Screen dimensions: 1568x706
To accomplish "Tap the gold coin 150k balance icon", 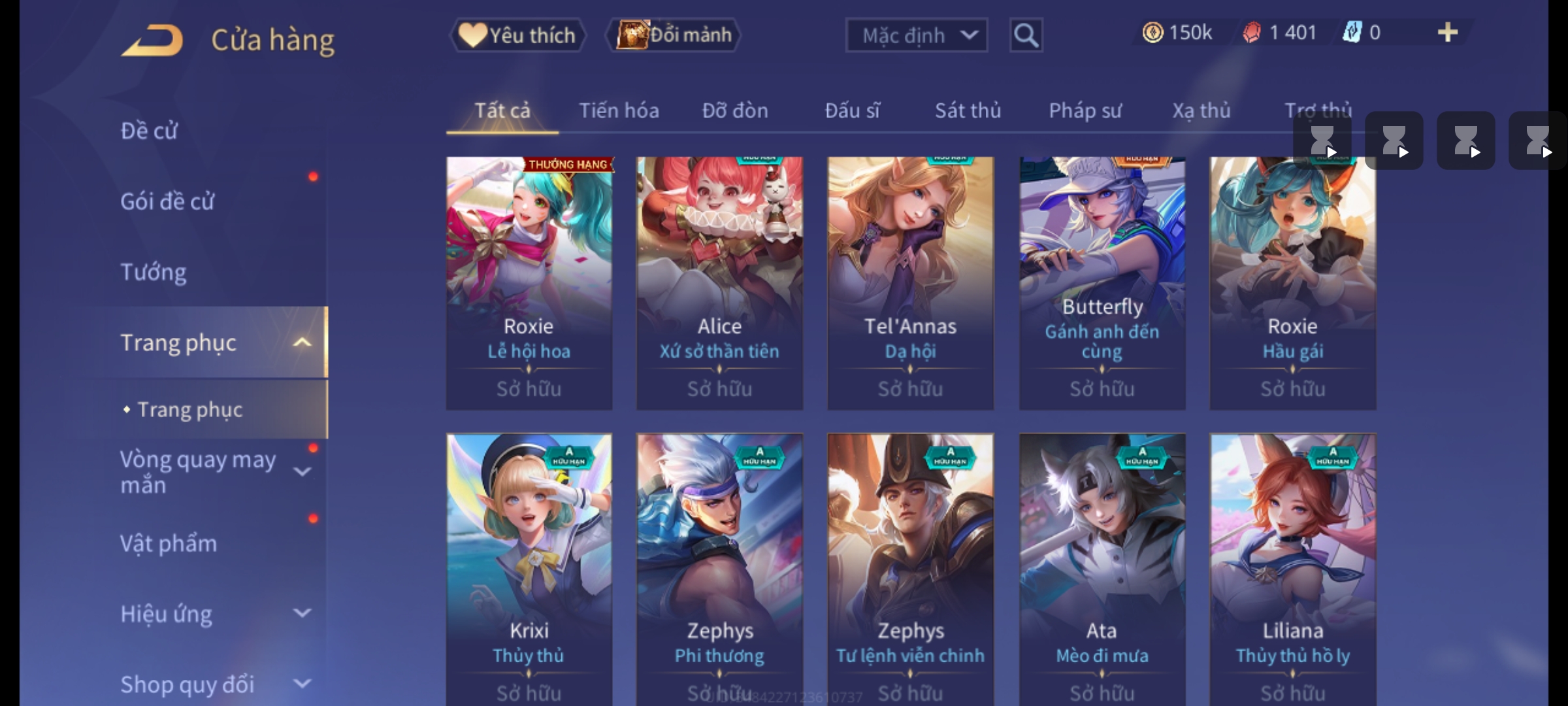I will (1152, 33).
